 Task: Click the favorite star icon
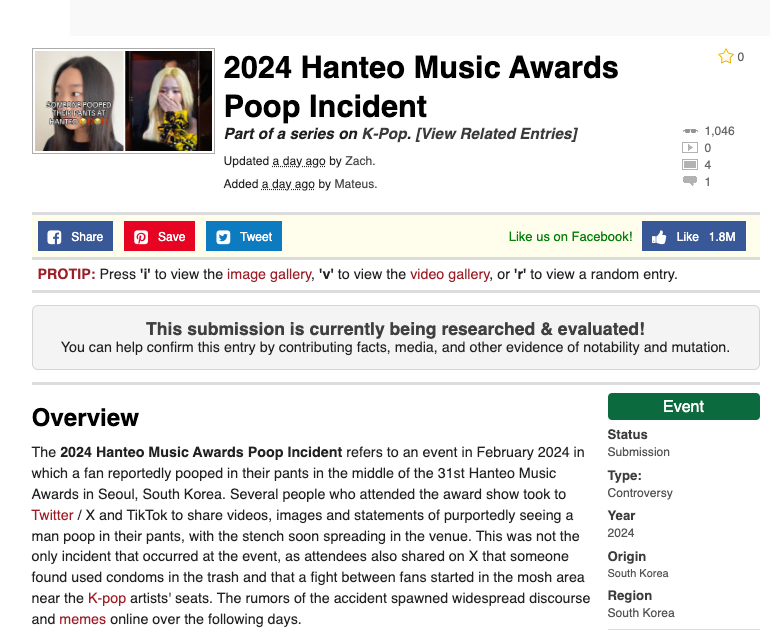[725, 56]
